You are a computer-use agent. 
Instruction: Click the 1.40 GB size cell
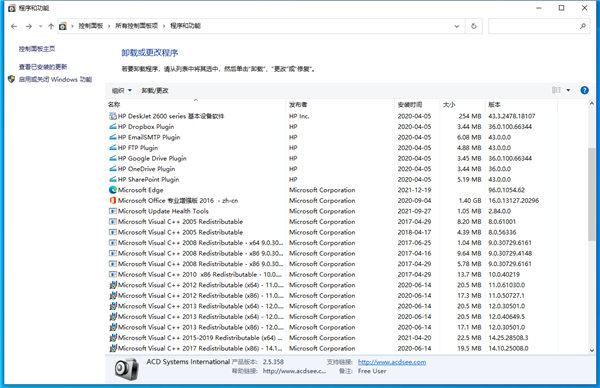point(470,201)
